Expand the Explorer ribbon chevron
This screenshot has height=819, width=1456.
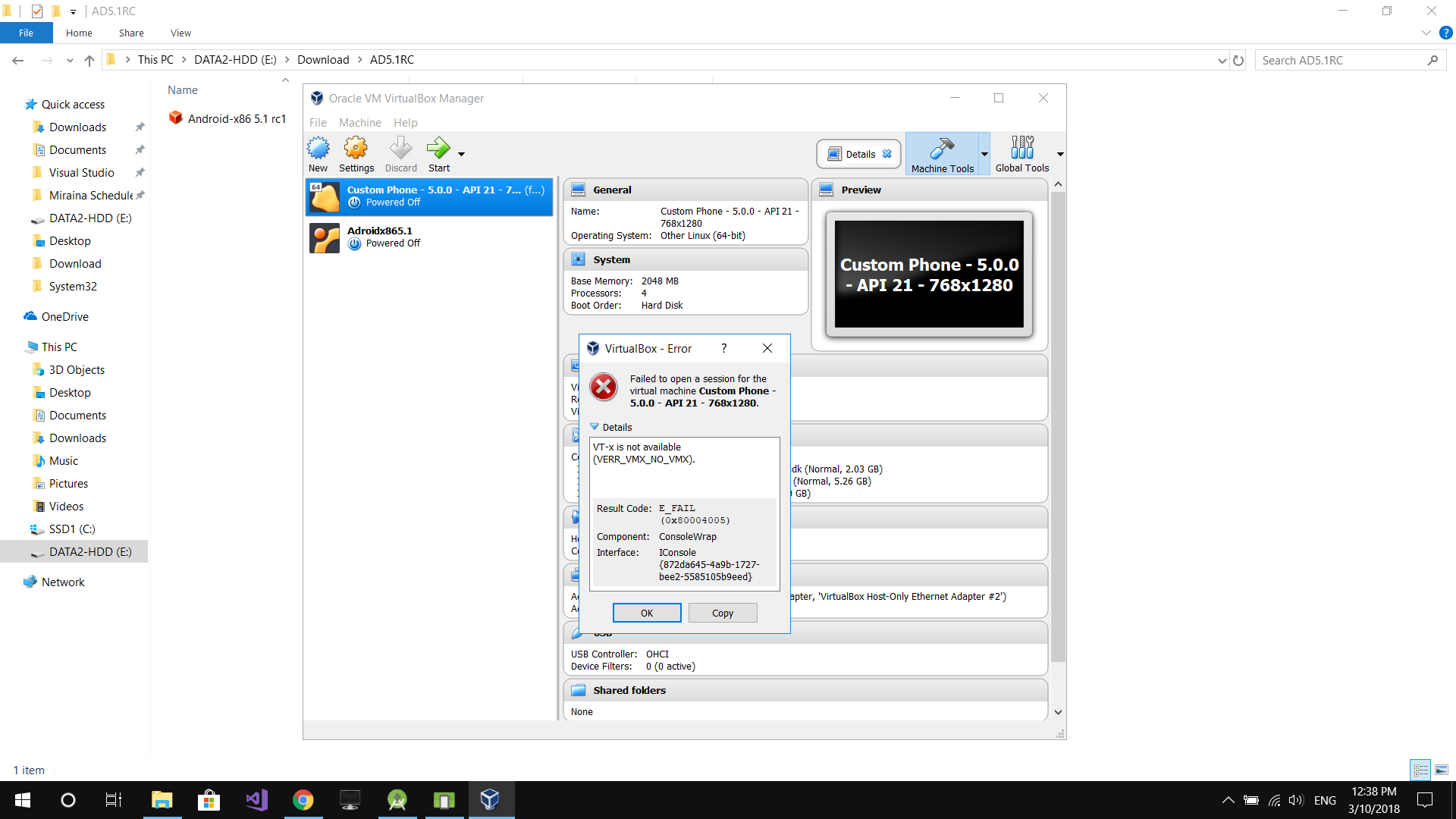coord(1426,33)
